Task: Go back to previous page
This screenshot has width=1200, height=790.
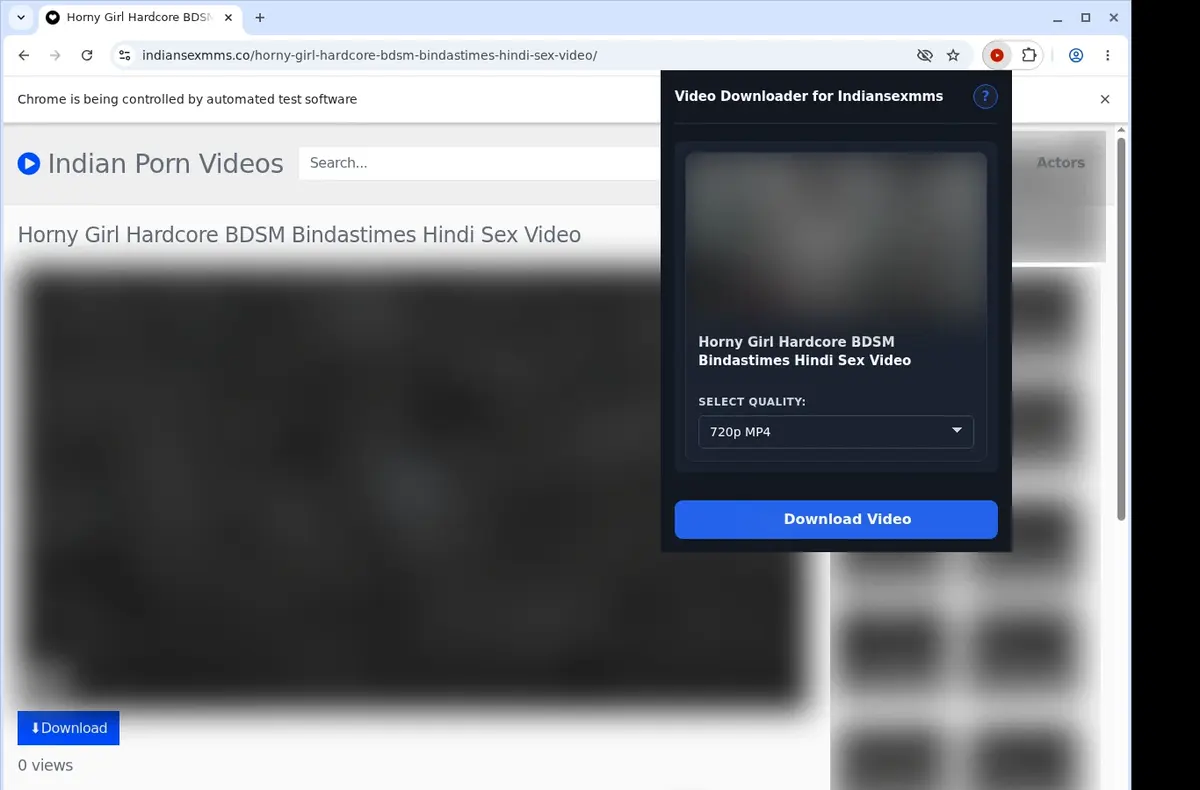Action: coord(24,55)
